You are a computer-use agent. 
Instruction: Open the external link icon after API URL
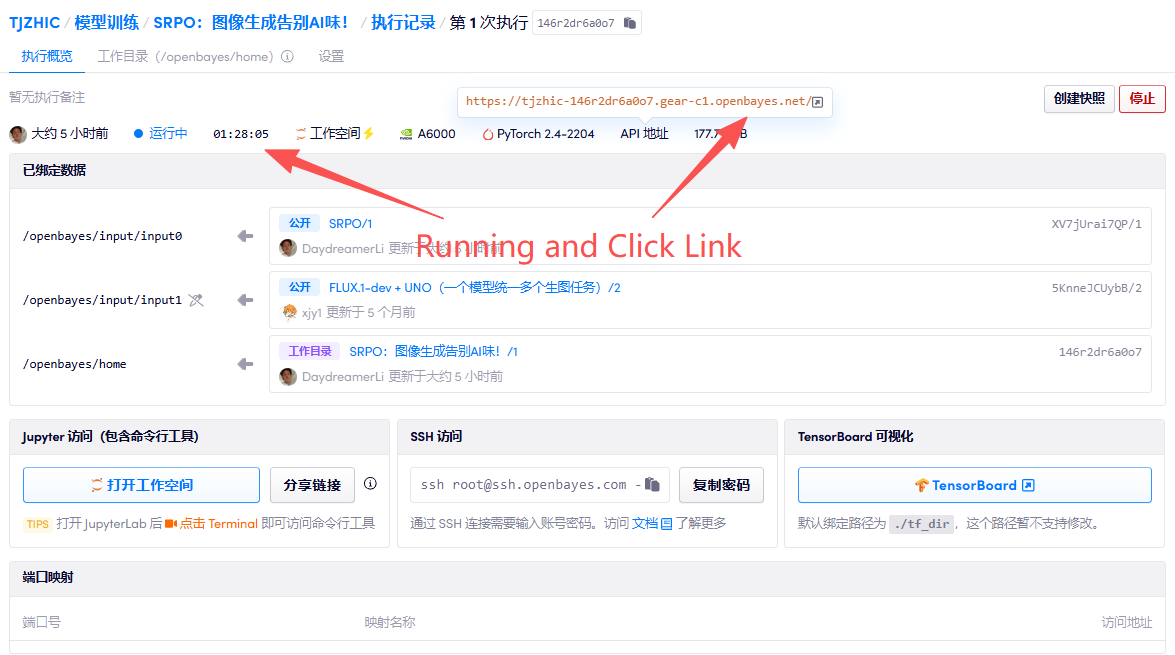coord(817,102)
